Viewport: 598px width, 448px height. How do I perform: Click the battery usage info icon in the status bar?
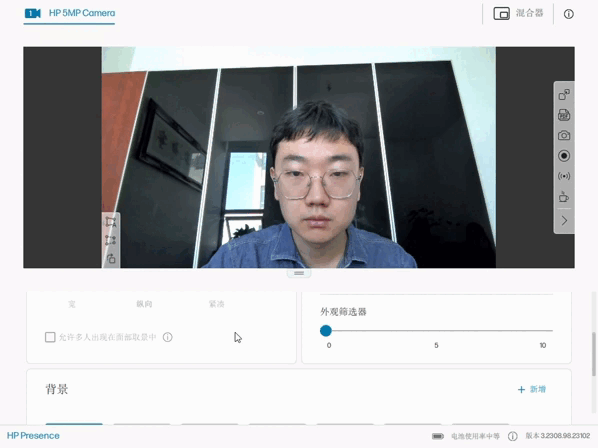pos(513,436)
